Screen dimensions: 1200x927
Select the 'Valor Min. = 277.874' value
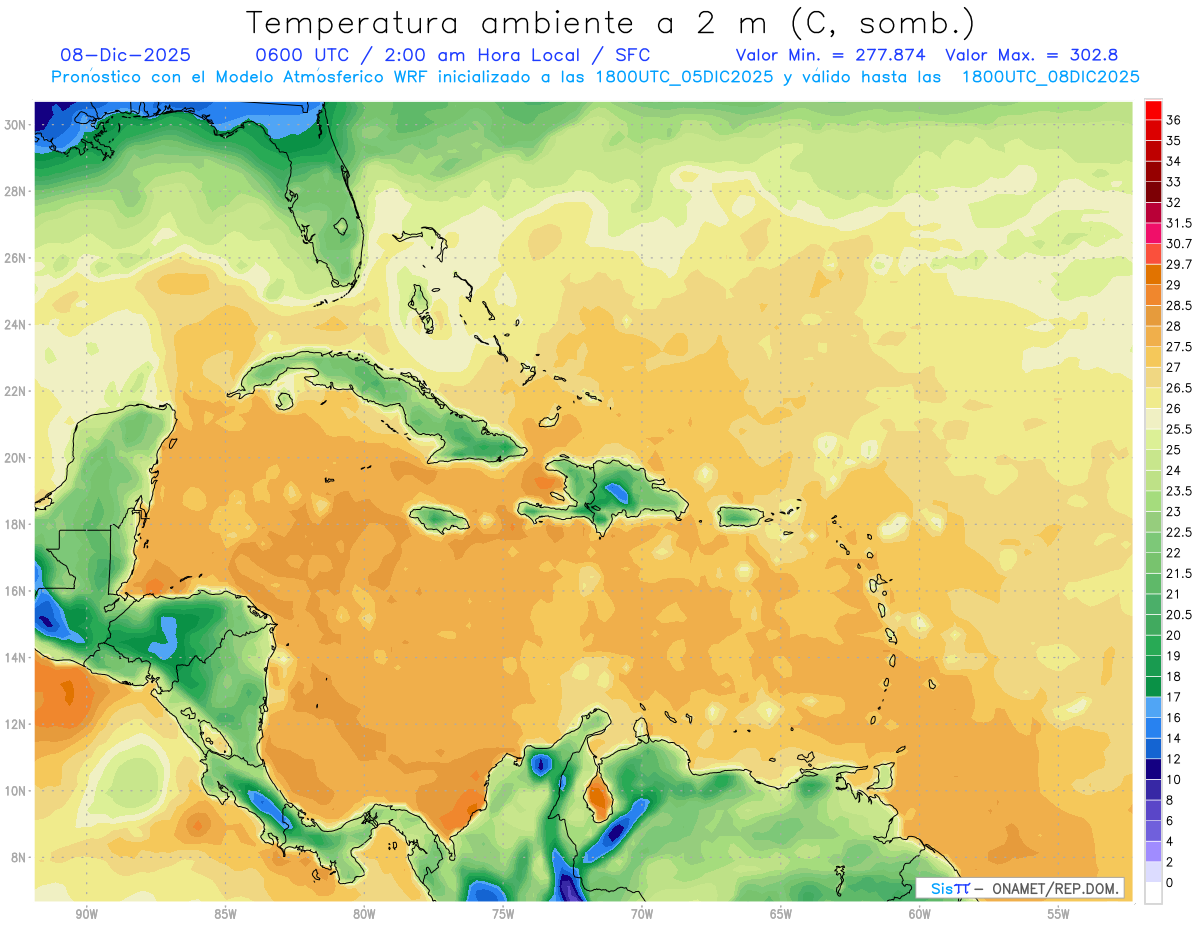click(x=831, y=56)
